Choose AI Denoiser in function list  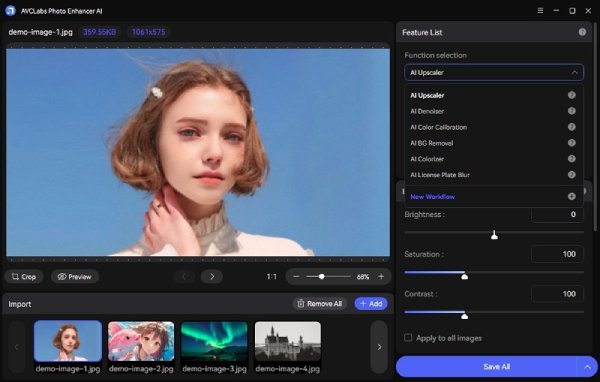(x=427, y=111)
